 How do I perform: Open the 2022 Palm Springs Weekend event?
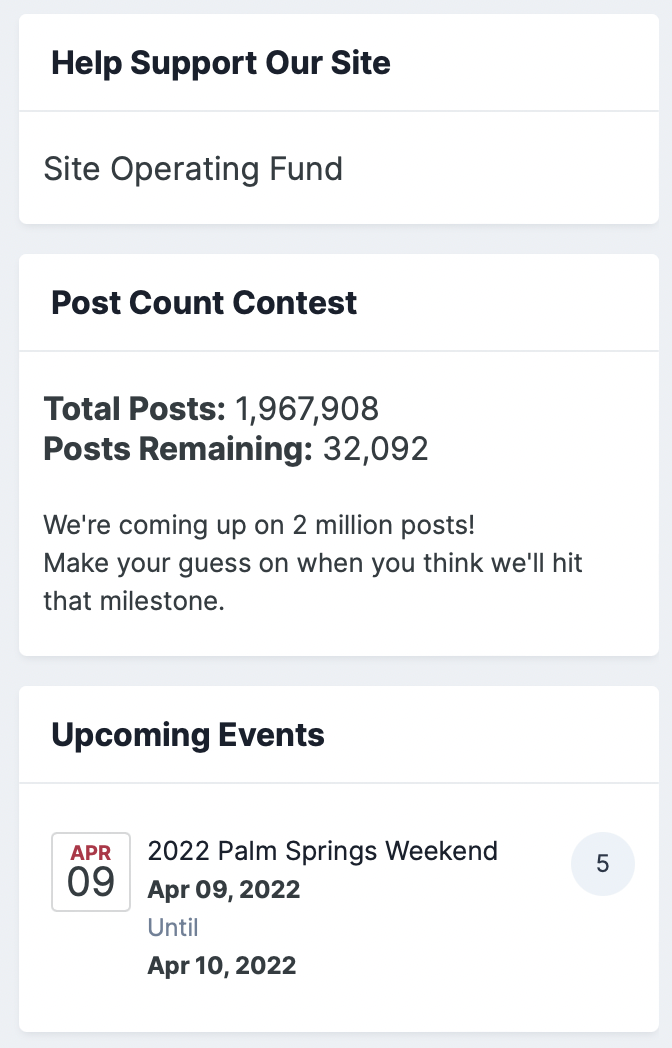[322, 851]
